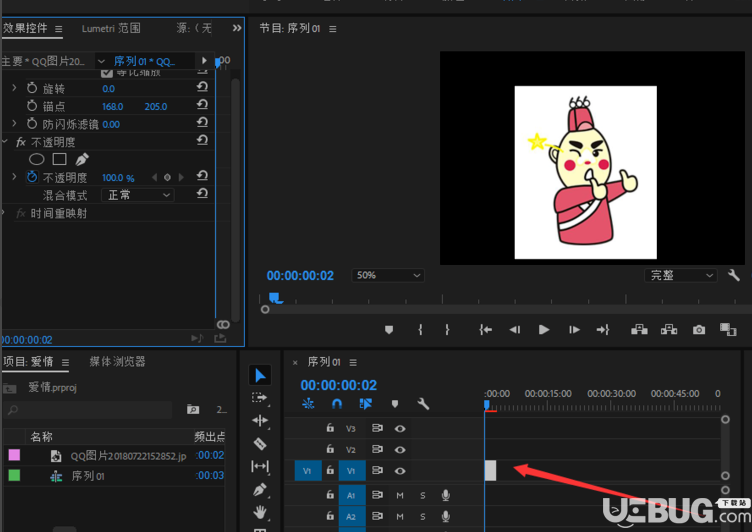
Task: Create ellipse opacity mask
Action: 36,159
